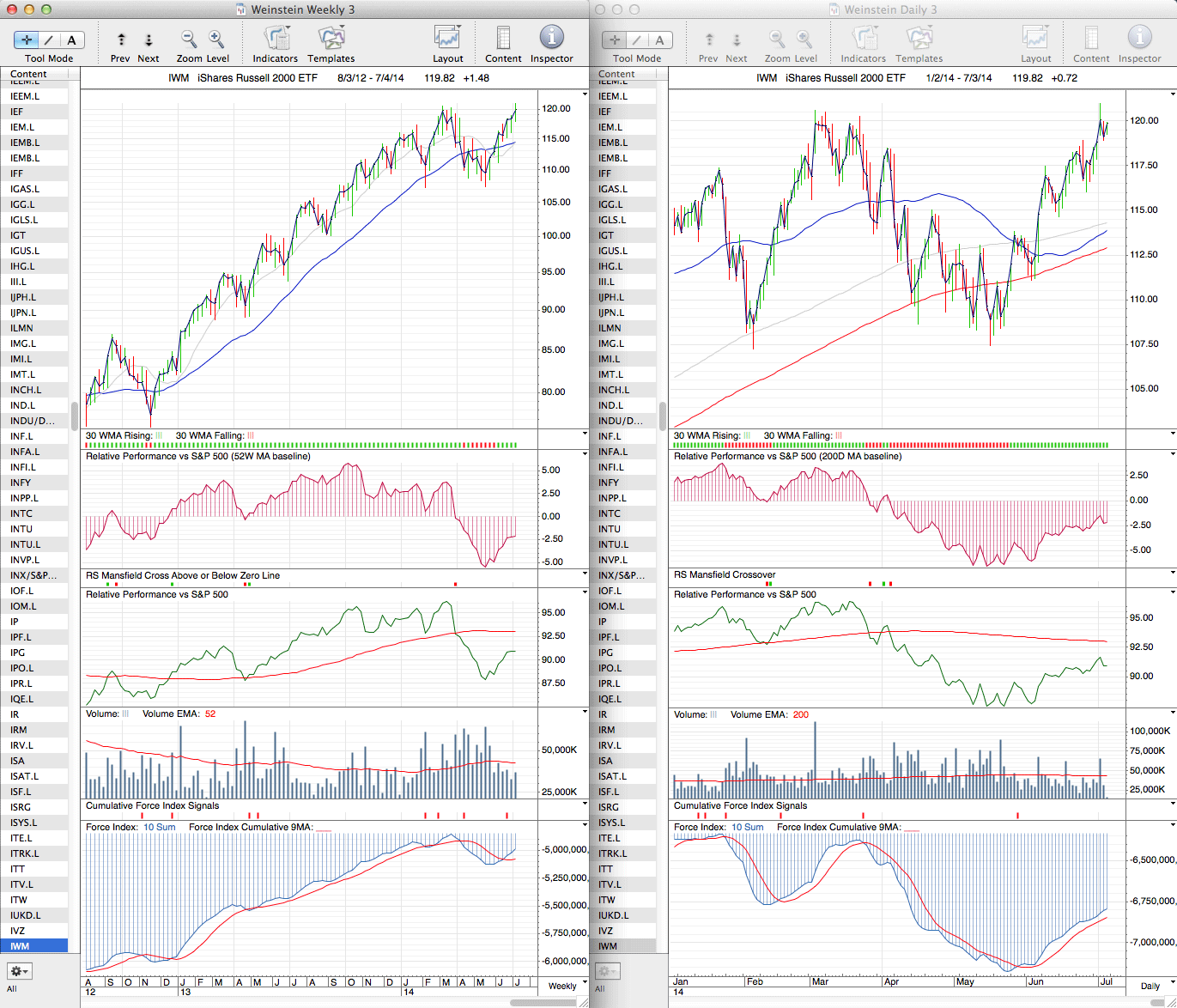The height and width of the screenshot is (1008, 1177).
Task: Click the Inspector button in Daily window
Action: (x=1139, y=39)
